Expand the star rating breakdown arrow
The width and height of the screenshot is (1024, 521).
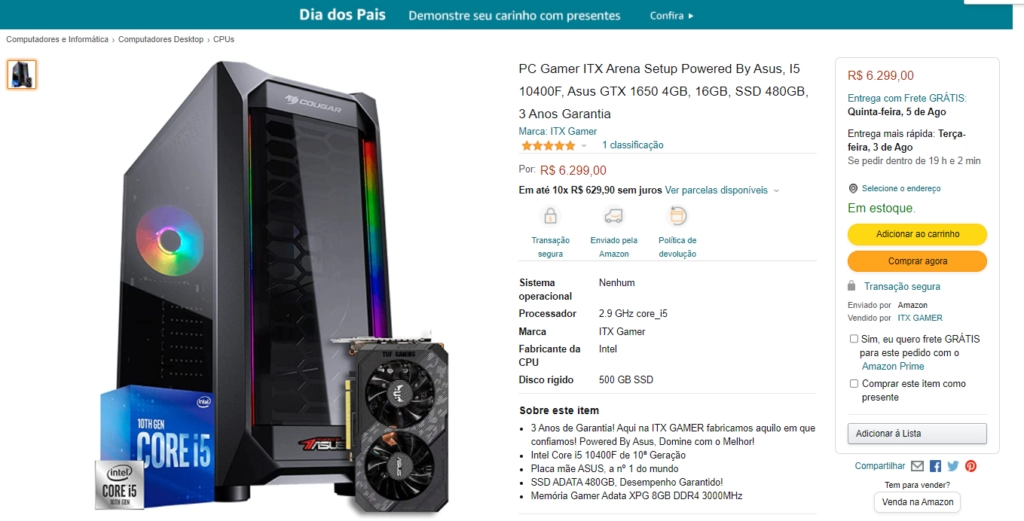pyautogui.click(x=584, y=146)
